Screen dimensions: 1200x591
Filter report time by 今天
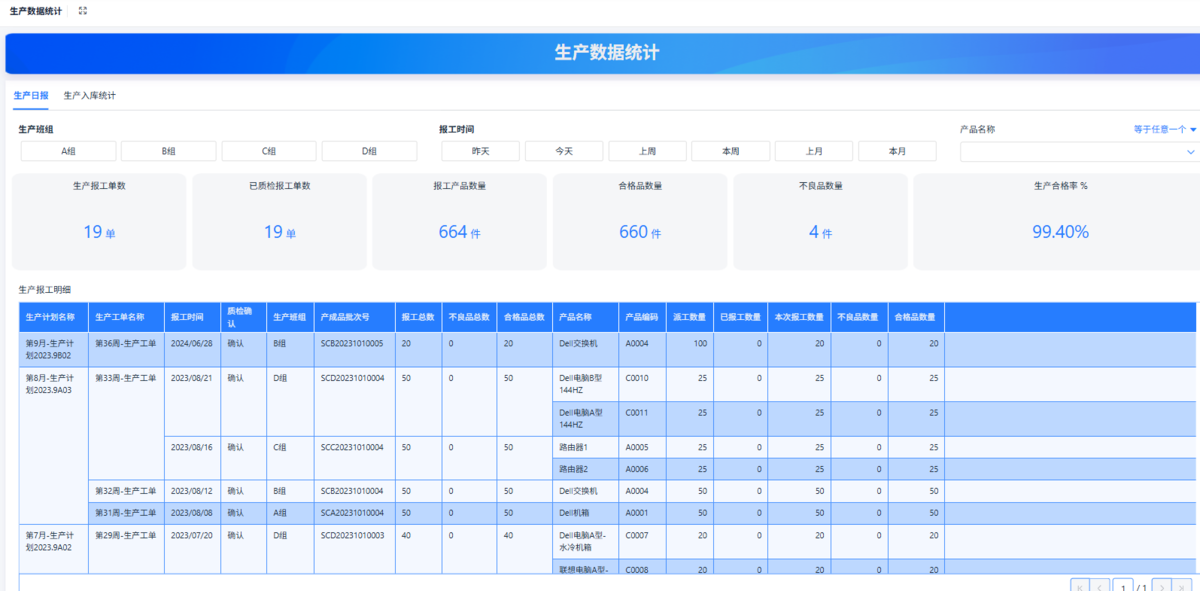click(x=564, y=151)
